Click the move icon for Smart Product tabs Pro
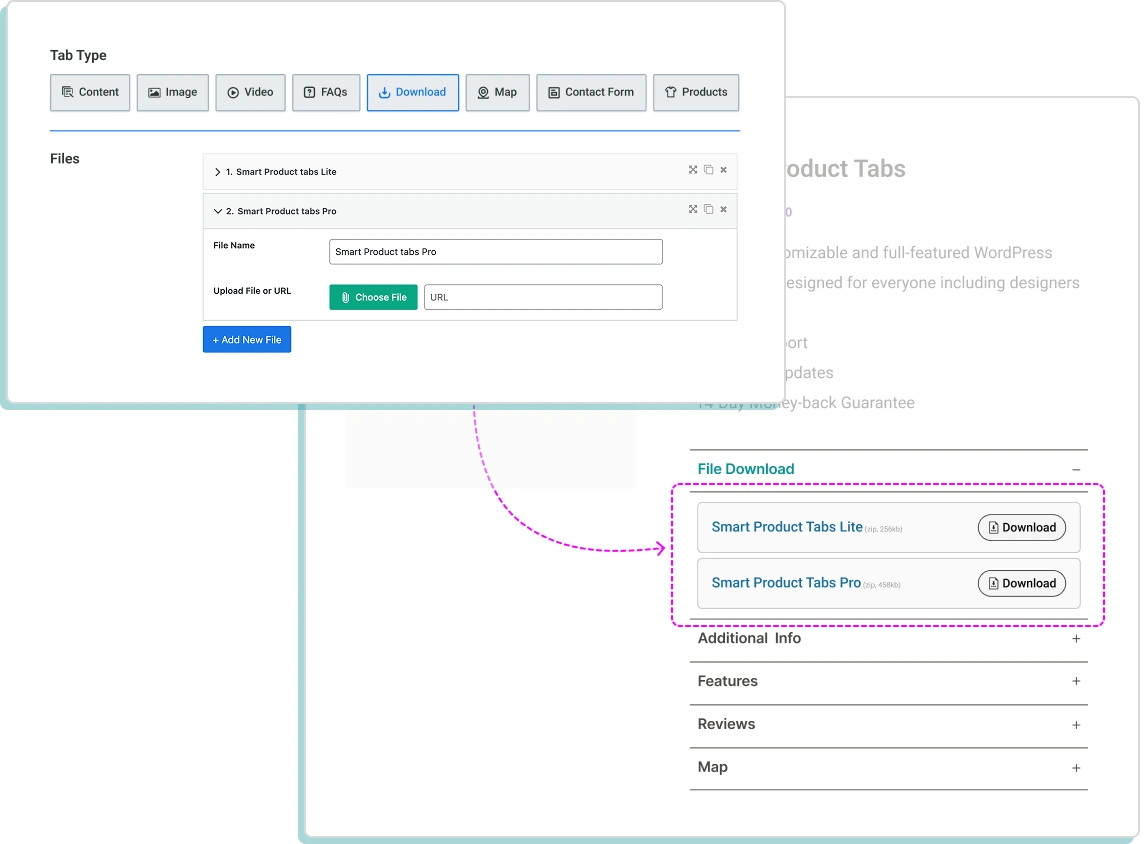Image resolution: width=1146 pixels, height=844 pixels. 693,209
